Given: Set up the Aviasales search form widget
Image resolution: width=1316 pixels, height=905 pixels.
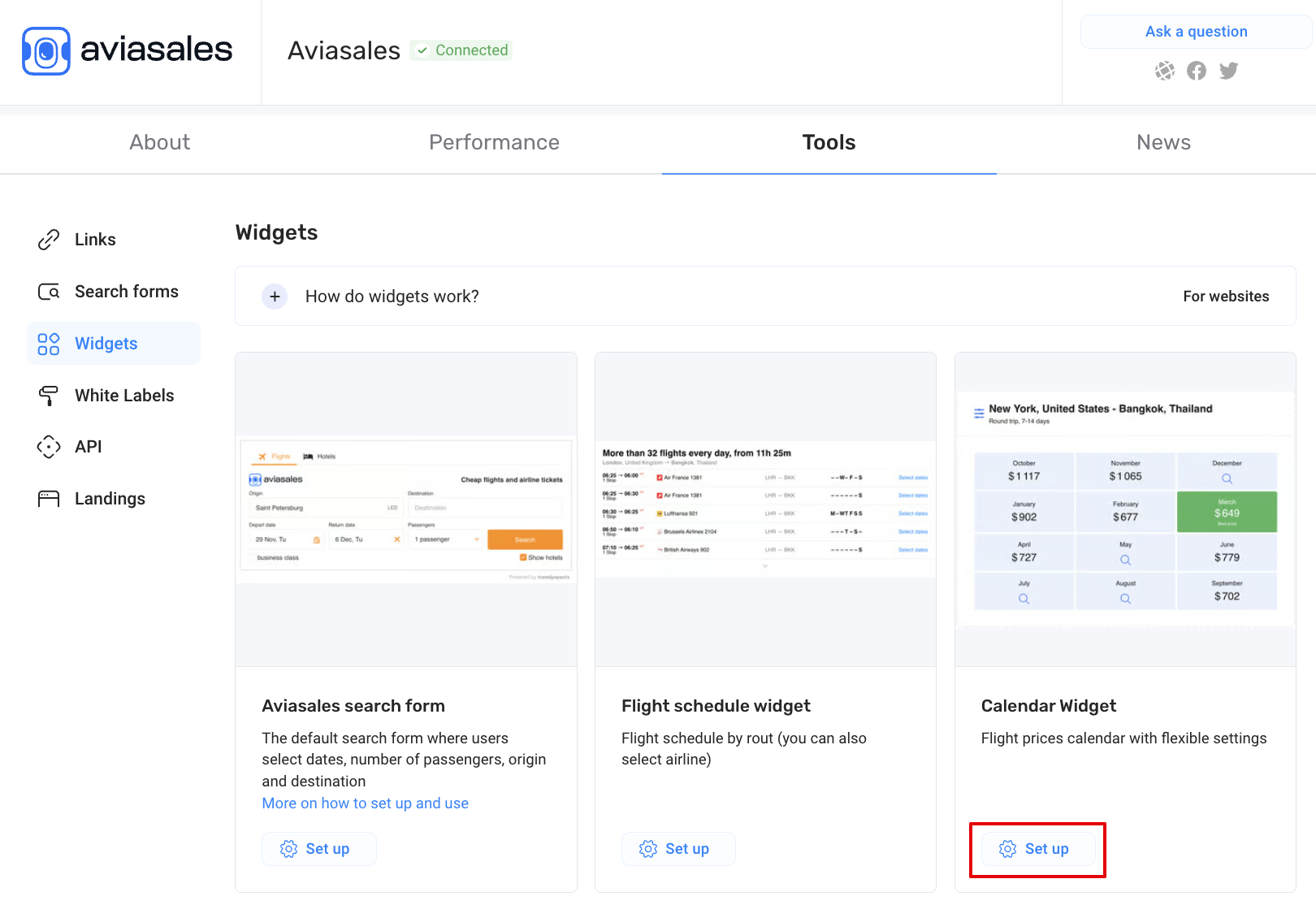Looking at the screenshot, I should (x=318, y=849).
